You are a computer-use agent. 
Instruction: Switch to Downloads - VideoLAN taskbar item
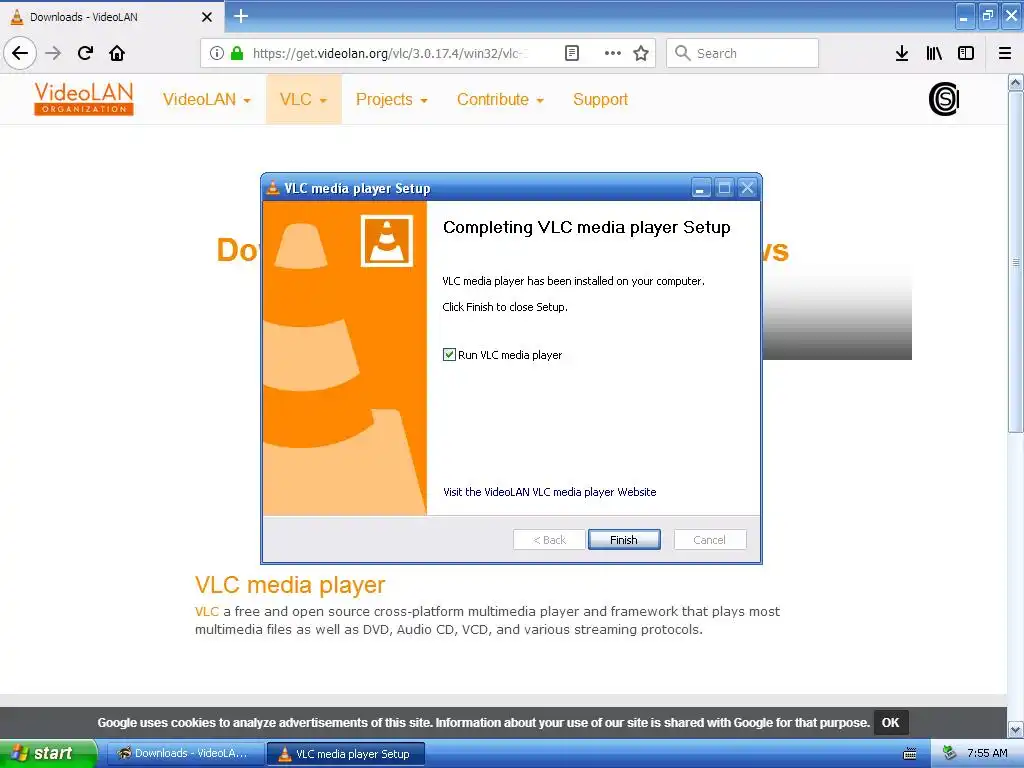tap(184, 753)
